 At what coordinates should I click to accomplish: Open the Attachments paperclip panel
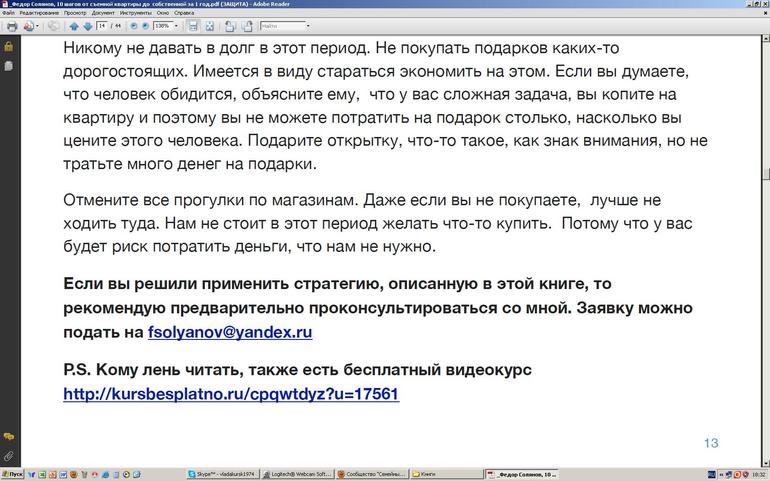click(x=8, y=455)
